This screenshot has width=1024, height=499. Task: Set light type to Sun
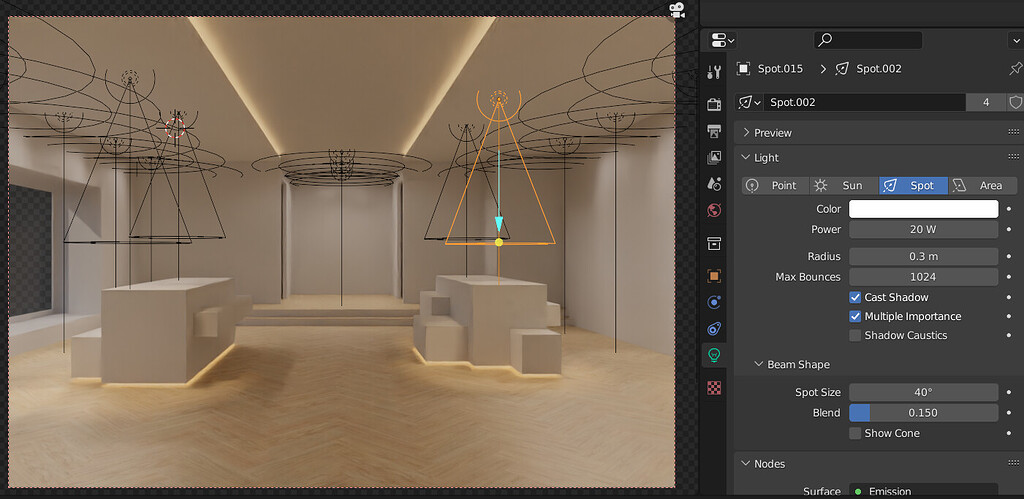tap(844, 185)
